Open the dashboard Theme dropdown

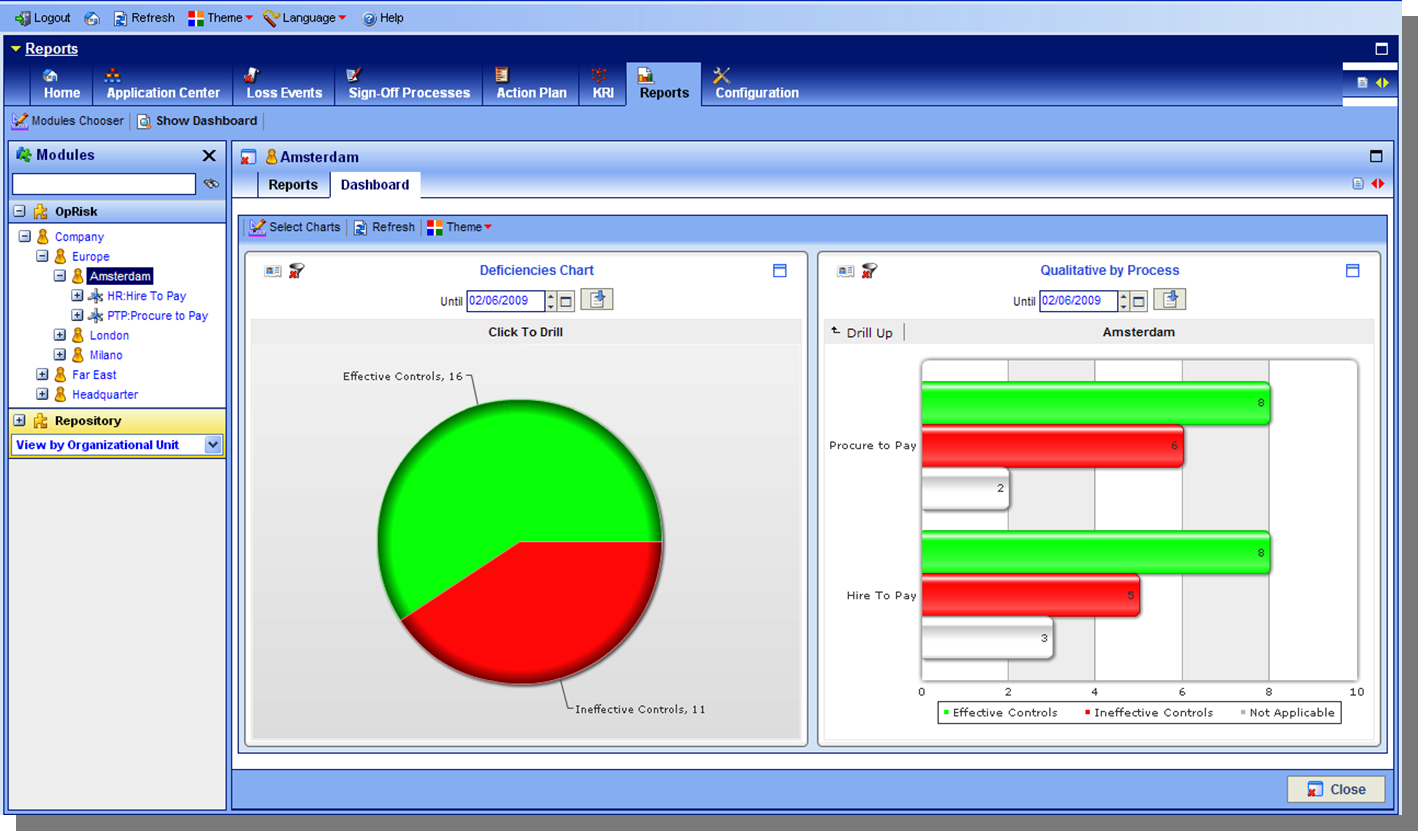[x=459, y=227]
